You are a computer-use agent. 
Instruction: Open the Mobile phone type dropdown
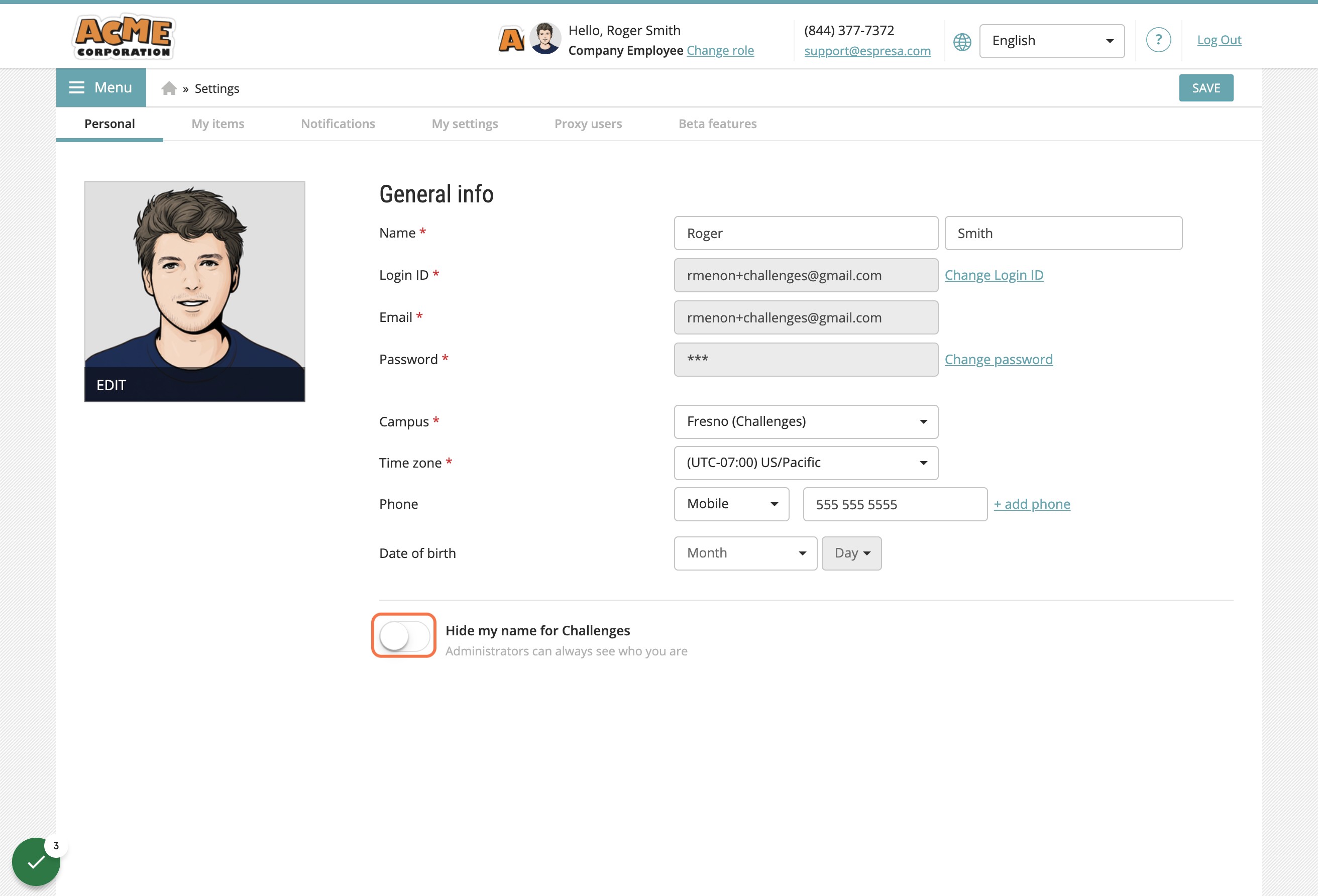pyautogui.click(x=731, y=504)
